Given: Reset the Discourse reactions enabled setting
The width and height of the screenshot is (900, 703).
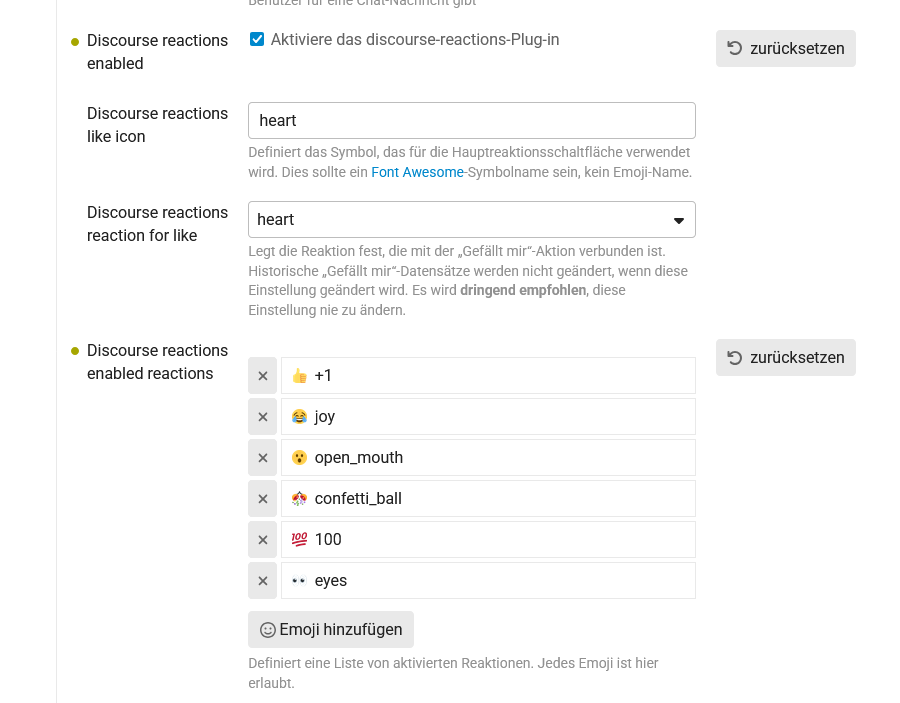Looking at the screenshot, I should (x=785, y=48).
